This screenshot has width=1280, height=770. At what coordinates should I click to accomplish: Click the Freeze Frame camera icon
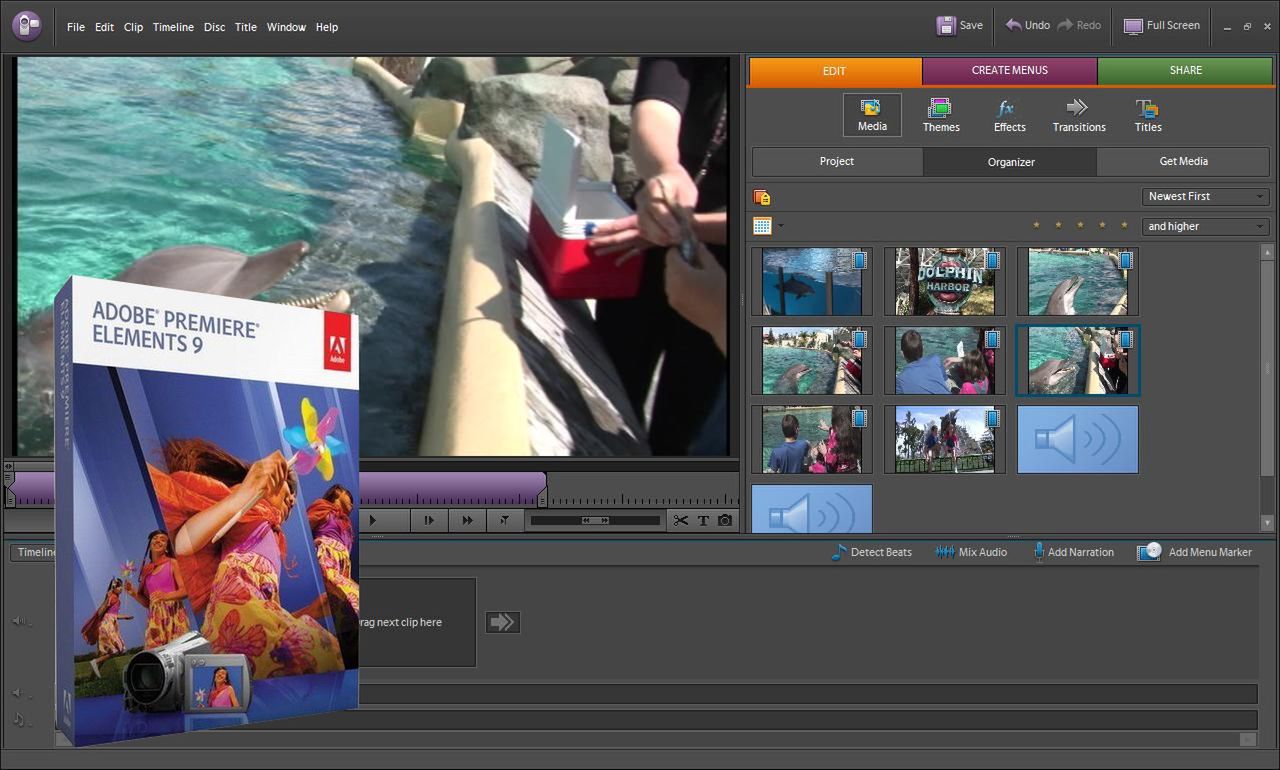[x=725, y=520]
